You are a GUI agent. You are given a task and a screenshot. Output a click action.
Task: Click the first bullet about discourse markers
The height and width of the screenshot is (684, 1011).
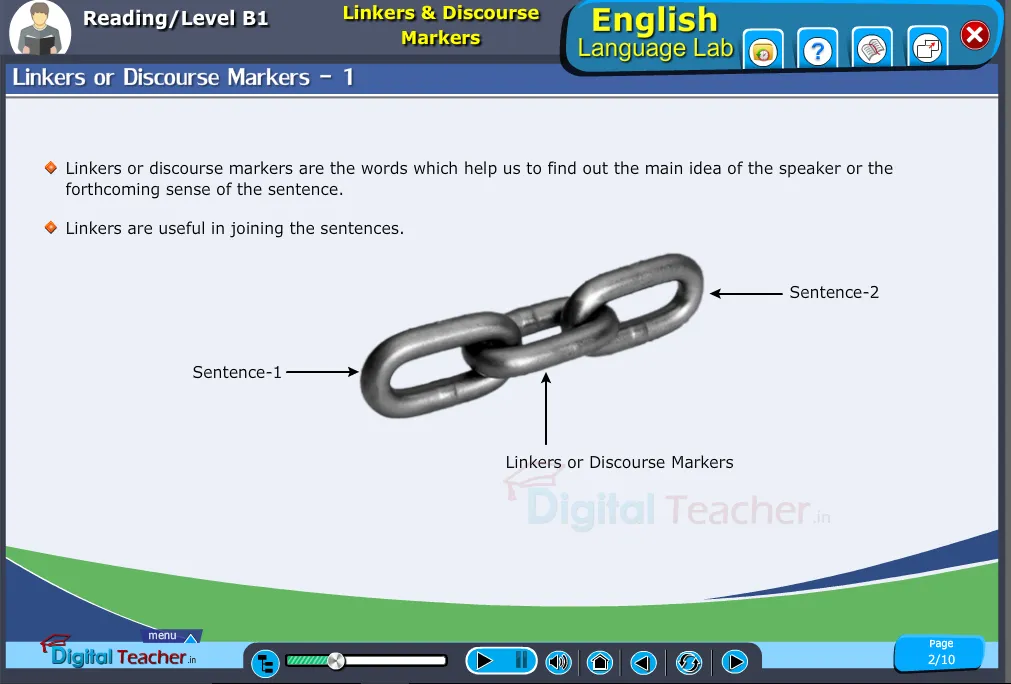click(x=479, y=179)
